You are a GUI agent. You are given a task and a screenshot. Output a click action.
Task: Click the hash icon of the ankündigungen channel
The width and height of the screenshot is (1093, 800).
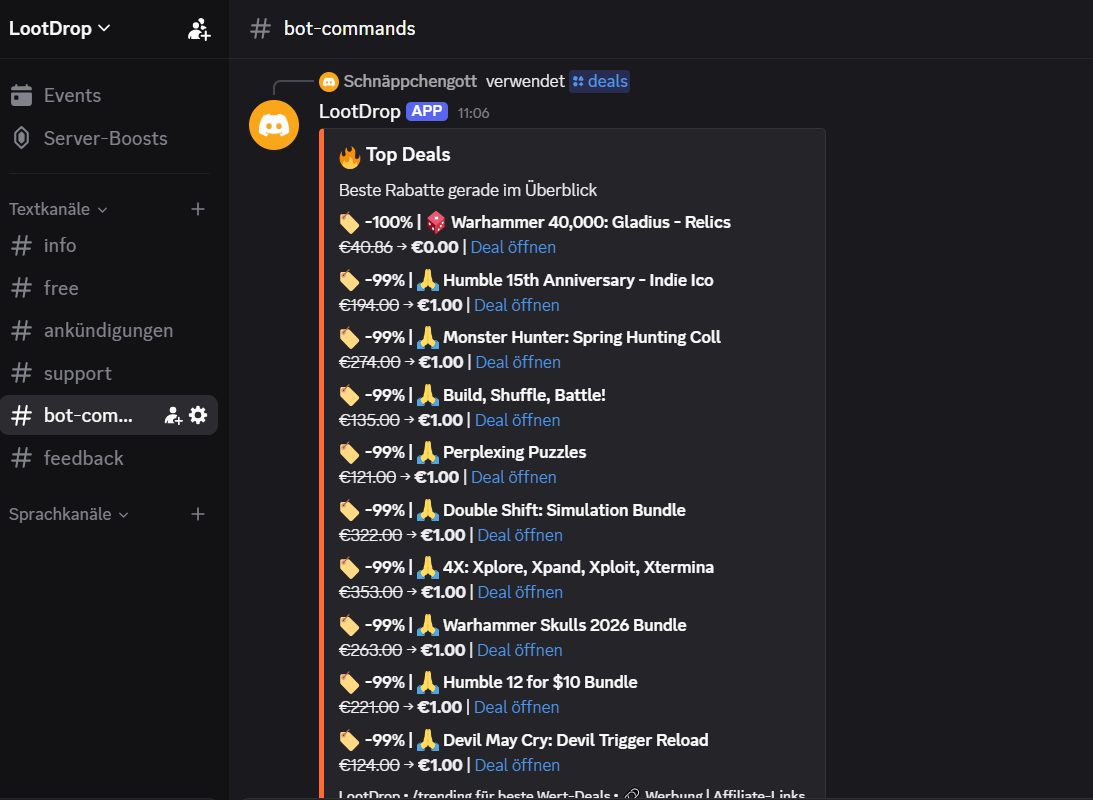click(x=22, y=330)
